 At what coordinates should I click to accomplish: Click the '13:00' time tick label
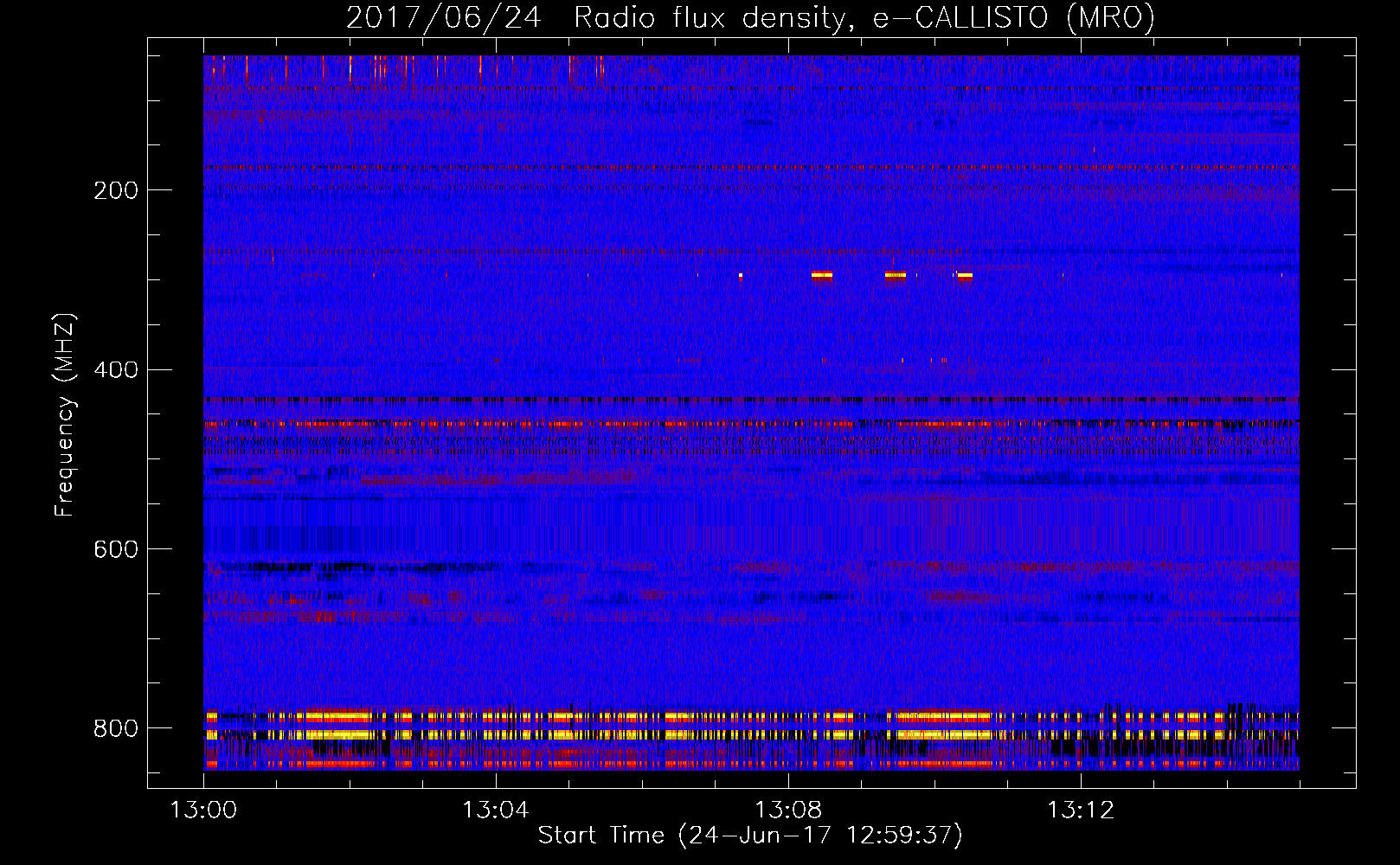[203, 811]
